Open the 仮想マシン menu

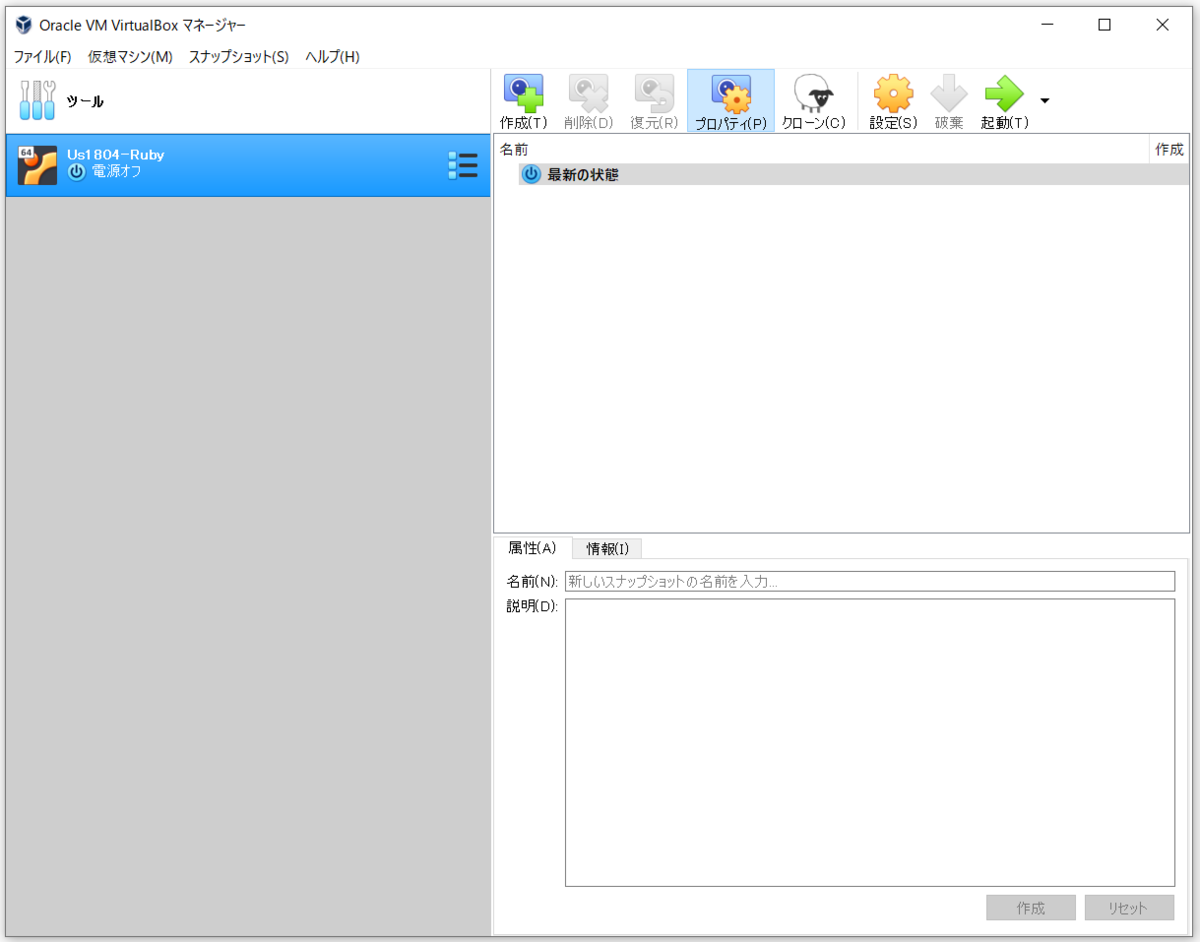(128, 57)
